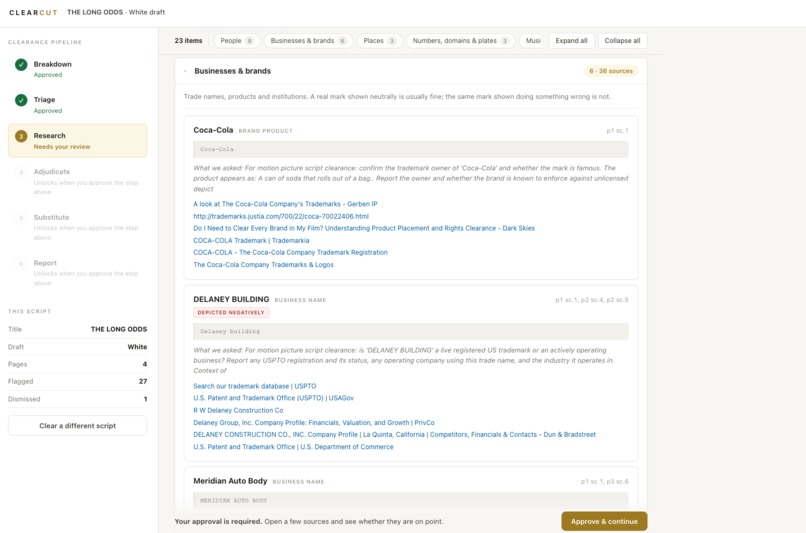Filter by the Musi chip

[x=533, y=41]
